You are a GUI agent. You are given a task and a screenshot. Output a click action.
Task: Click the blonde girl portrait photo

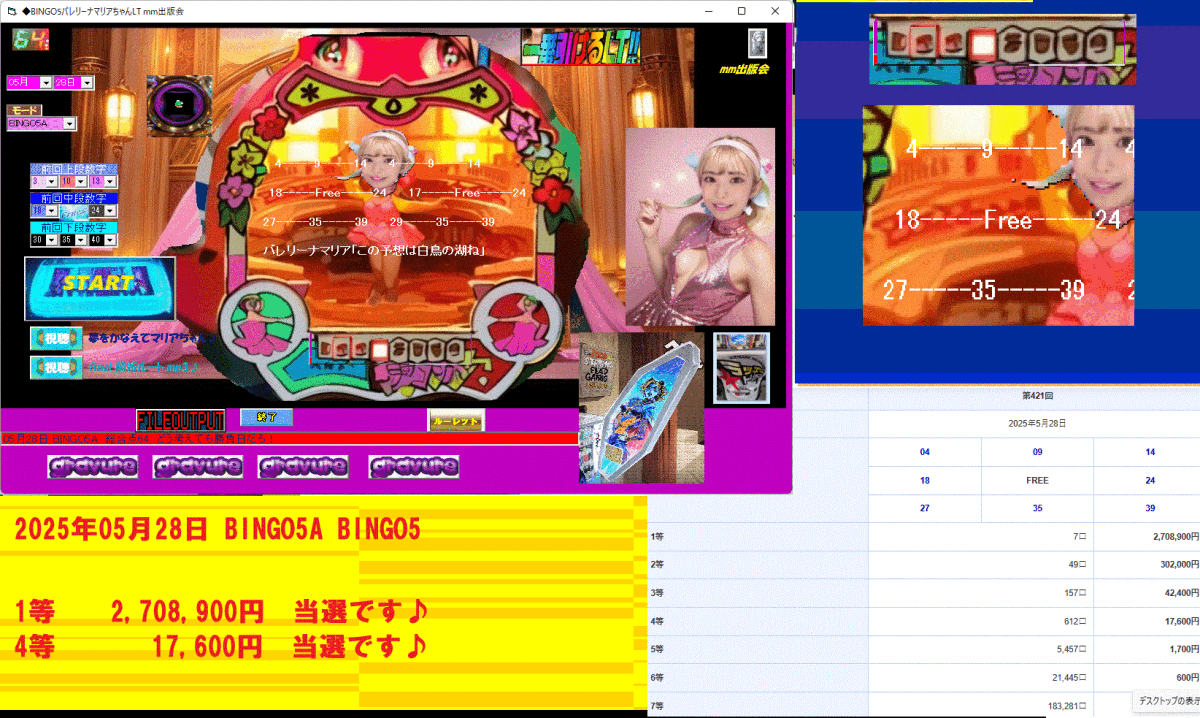point(700,227)
